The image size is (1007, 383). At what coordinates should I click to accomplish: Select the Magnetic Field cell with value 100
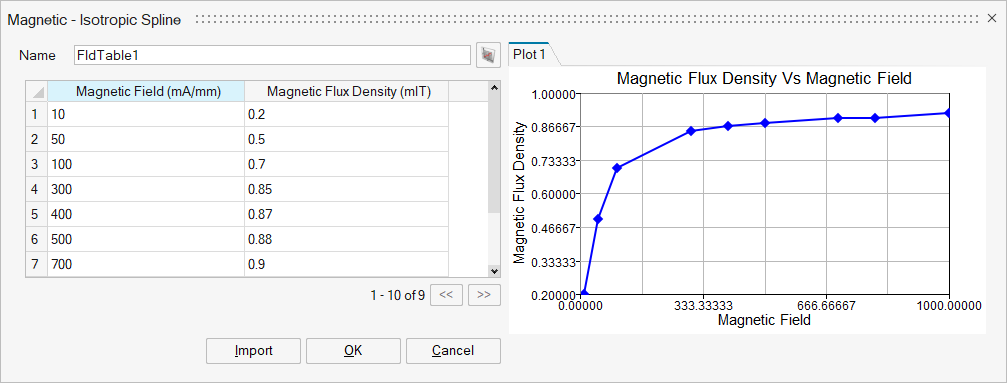(x=146, y=165)
